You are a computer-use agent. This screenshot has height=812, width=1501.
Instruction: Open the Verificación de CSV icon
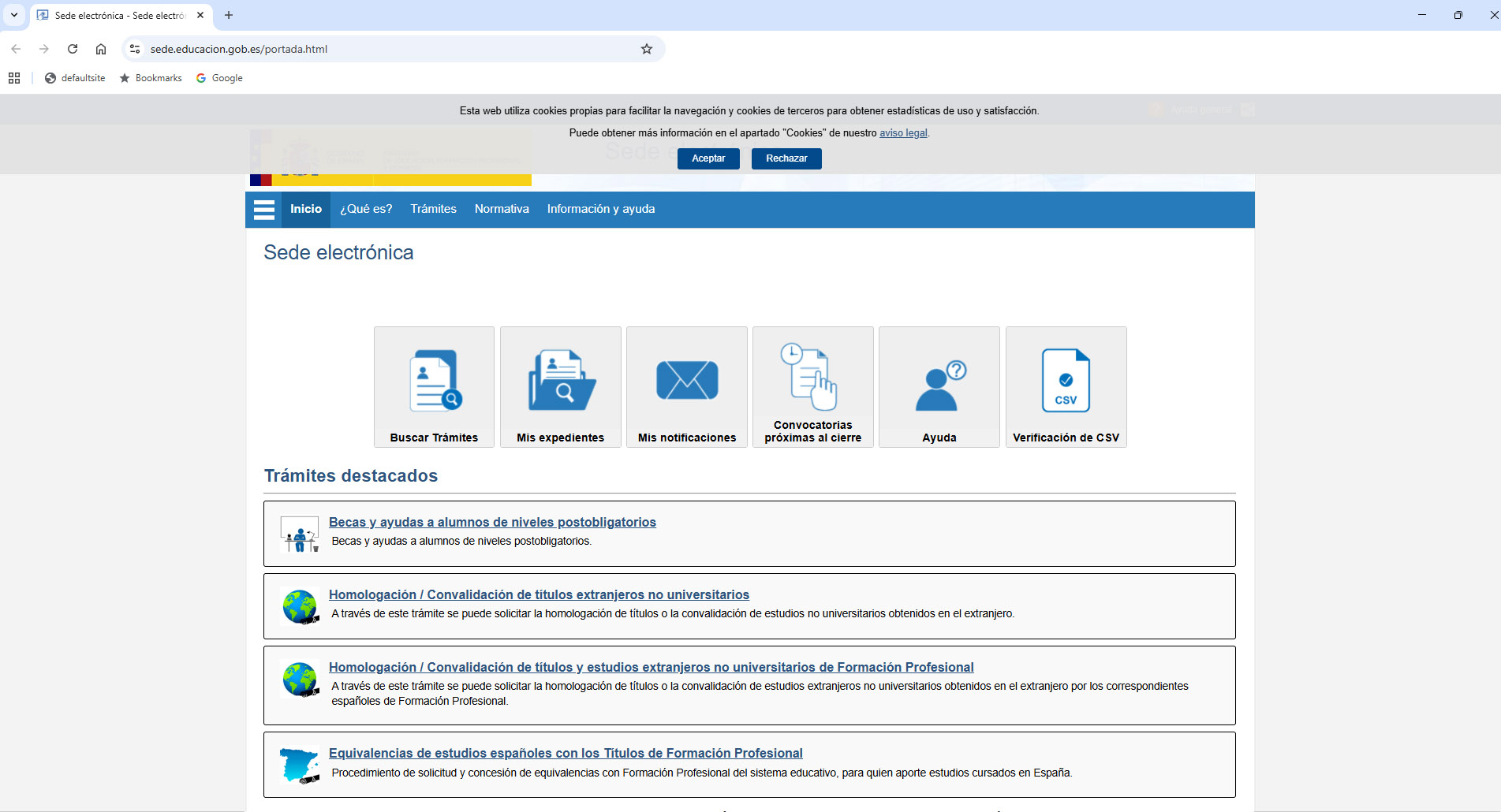point(1066,381)
